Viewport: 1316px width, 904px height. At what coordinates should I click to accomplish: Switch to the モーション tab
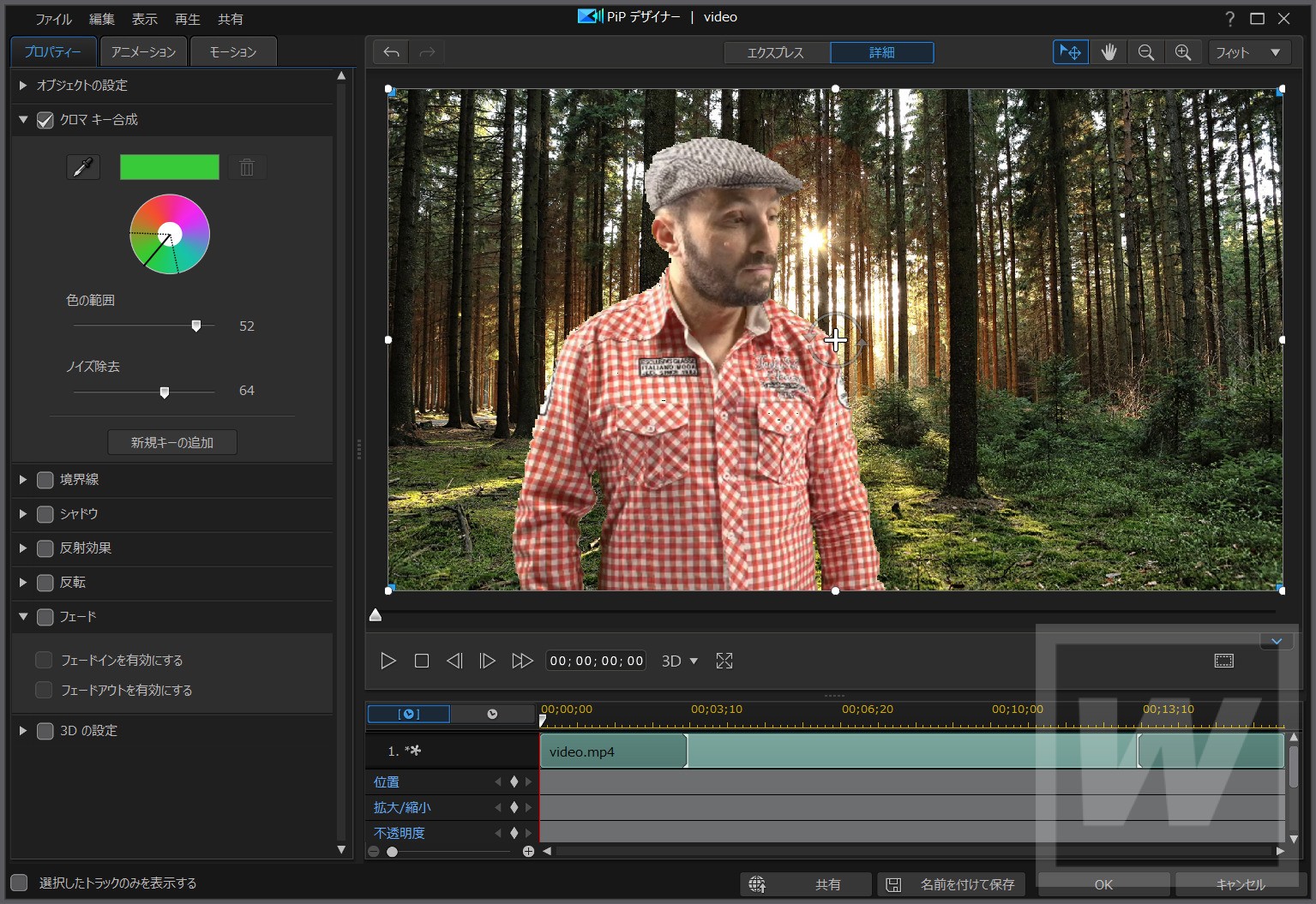coord(233,52)
